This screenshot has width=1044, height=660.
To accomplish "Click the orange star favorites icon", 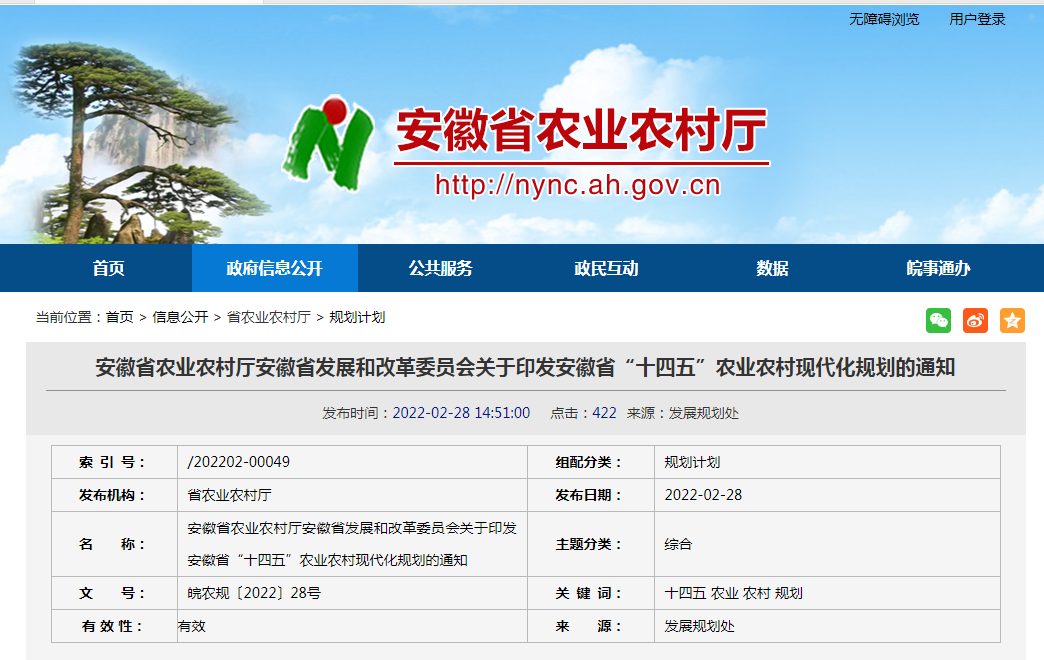I will click(1012, 320).
